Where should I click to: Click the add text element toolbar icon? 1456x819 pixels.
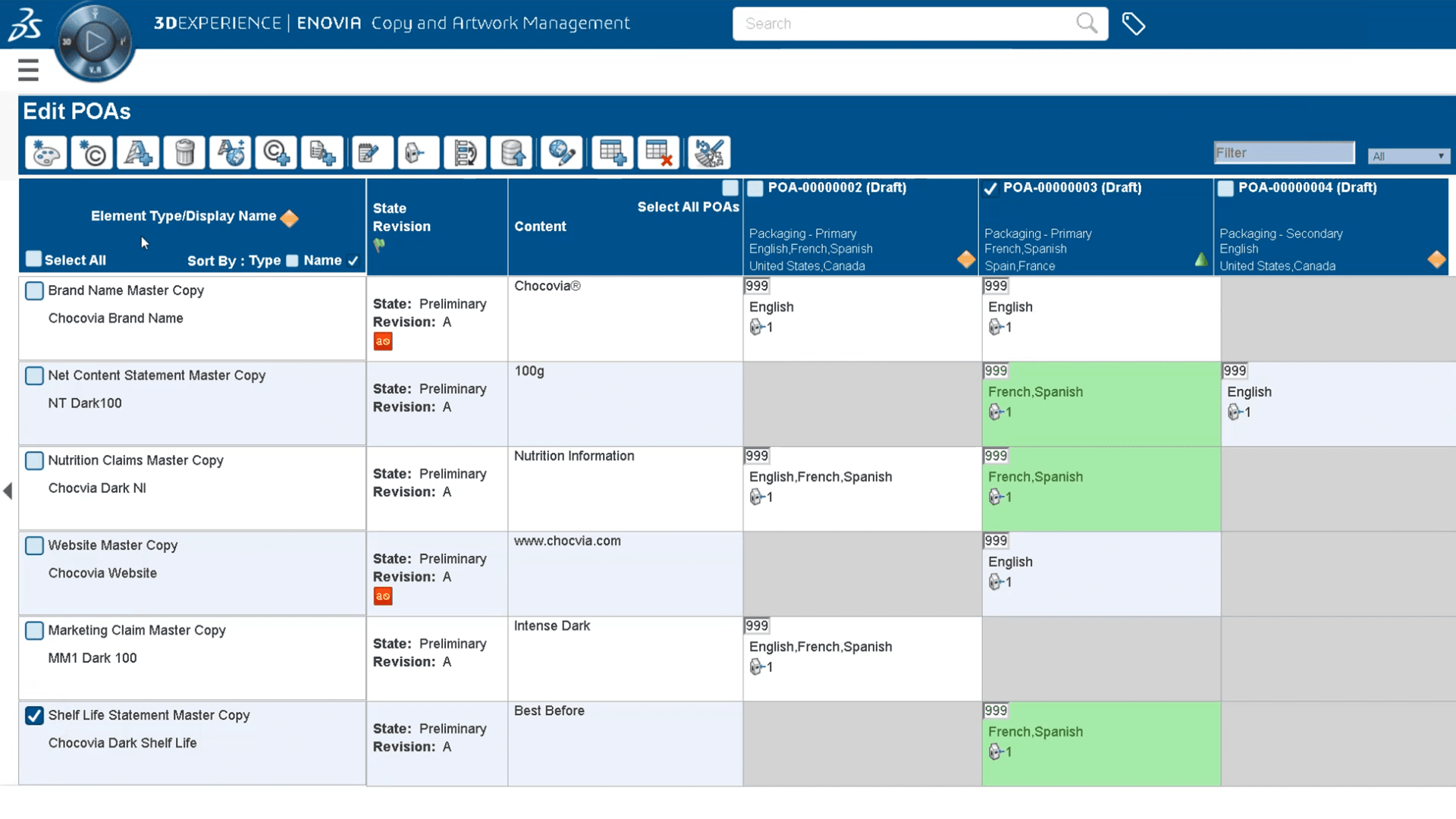(138, 153)
